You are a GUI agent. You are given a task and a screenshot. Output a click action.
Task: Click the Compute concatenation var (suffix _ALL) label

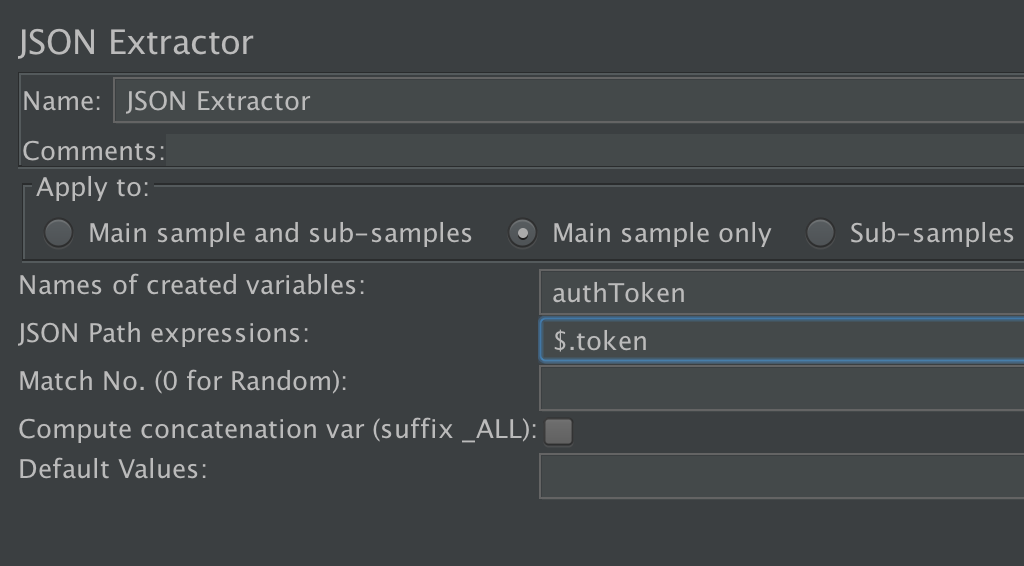(x=278, y=430)
